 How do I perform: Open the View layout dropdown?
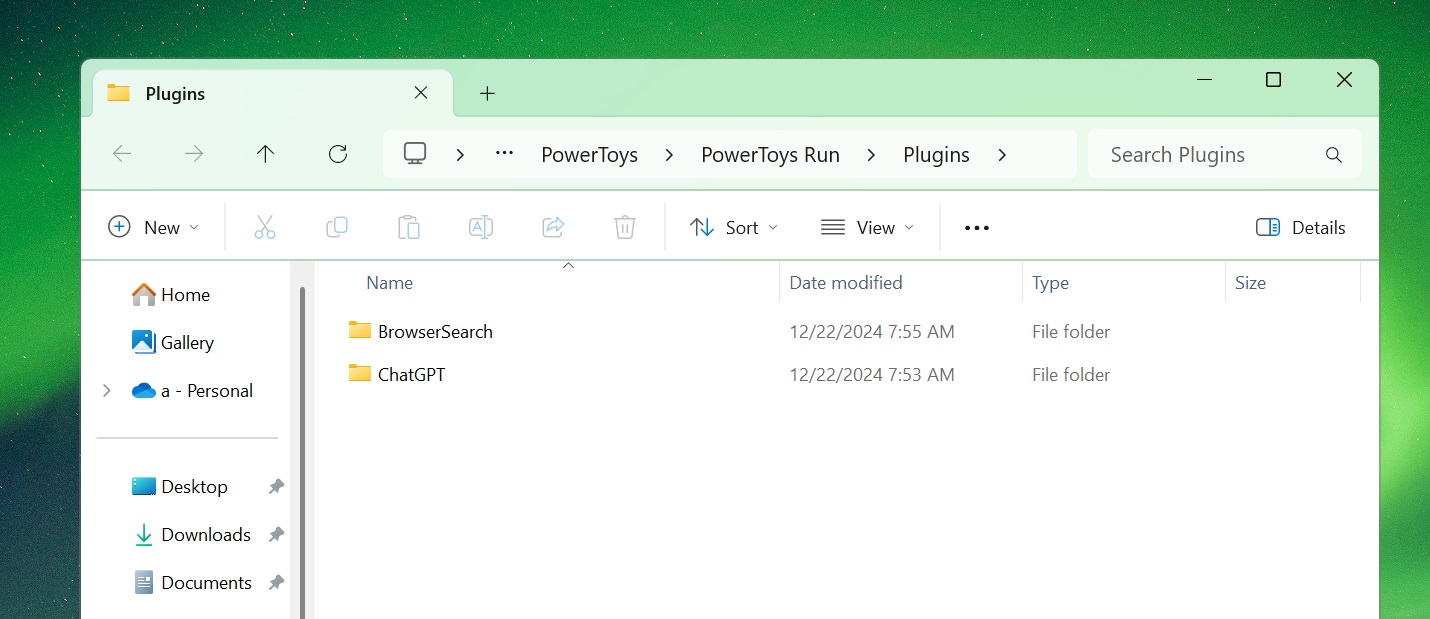tap(867, 228)
